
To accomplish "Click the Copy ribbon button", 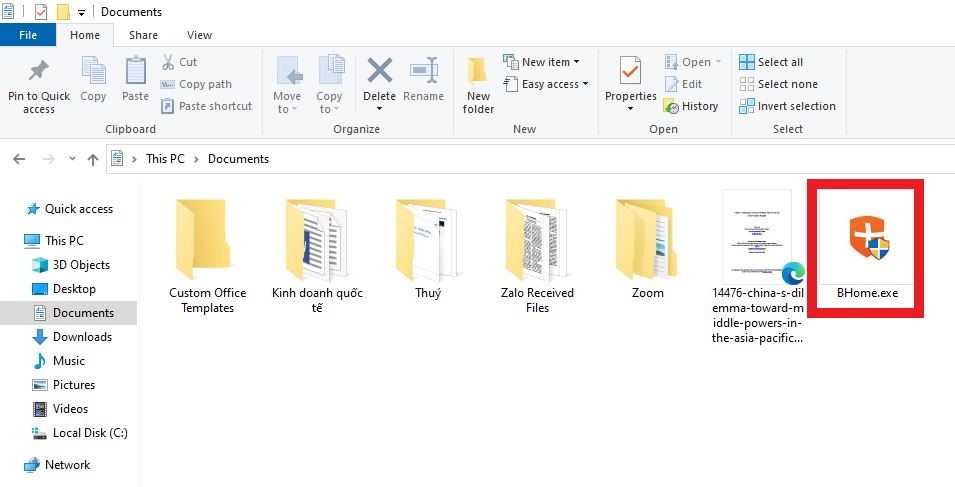I will (x=93, y=80).
